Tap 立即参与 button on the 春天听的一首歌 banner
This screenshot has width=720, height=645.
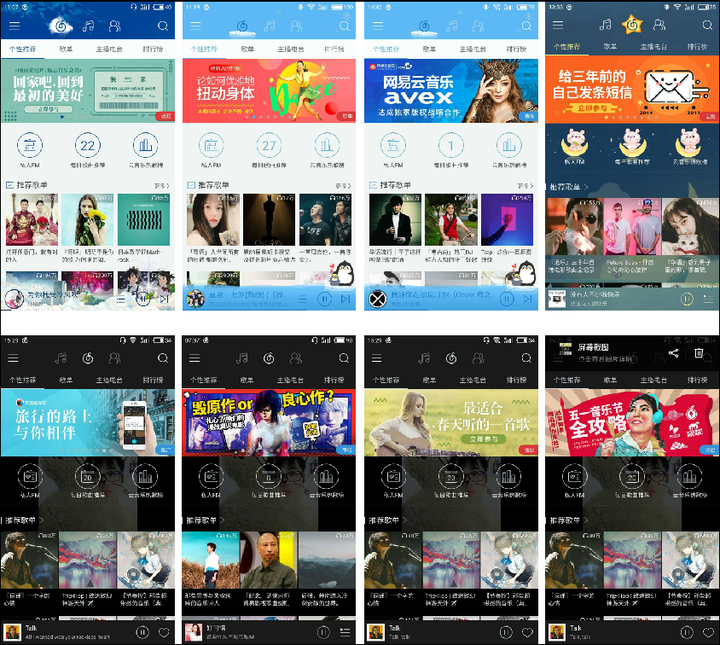pyautogui.click(x=484, y=439)
